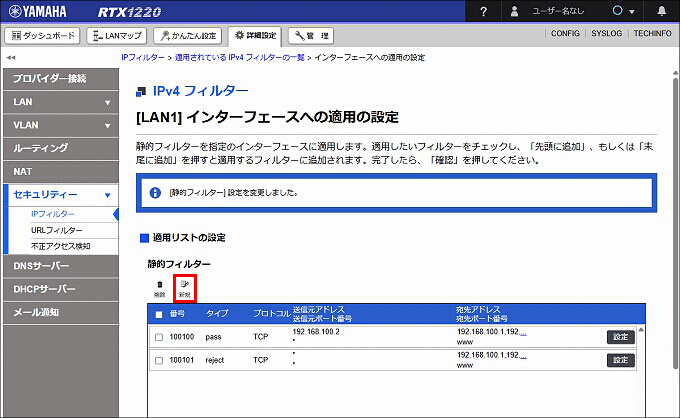Screen dimensions: 680x418
Task: Open the notification bell icon
Action: pos(661,11)
